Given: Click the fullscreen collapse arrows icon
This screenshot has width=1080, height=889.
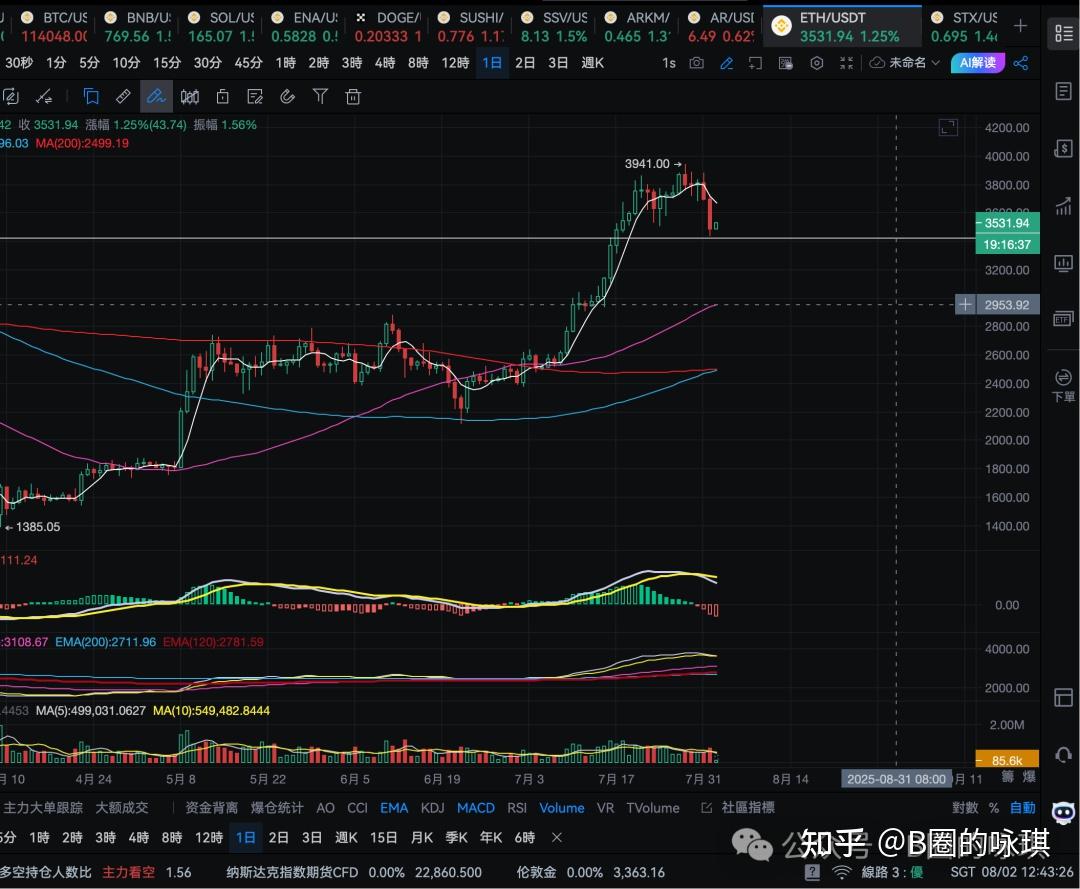Looking at the screenshot, I should (847, 63).
